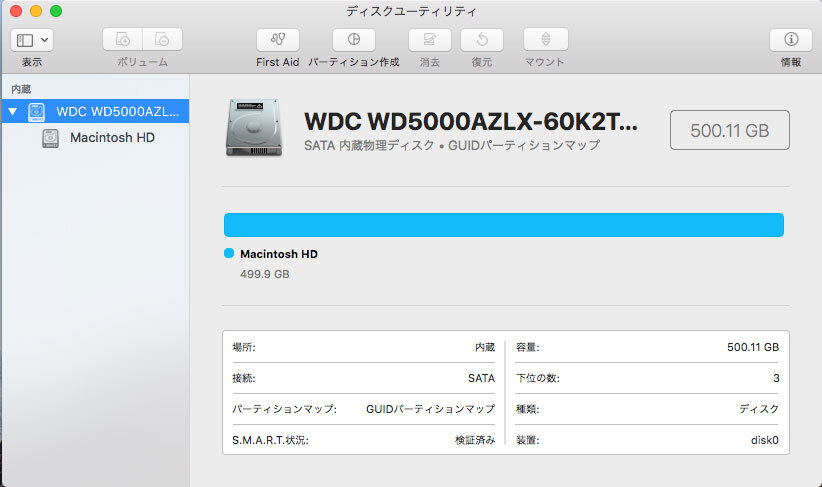Click the WDC WD5000AZLX-60K2T... disk title
The image size is (822, 487).
coord(471,122)
